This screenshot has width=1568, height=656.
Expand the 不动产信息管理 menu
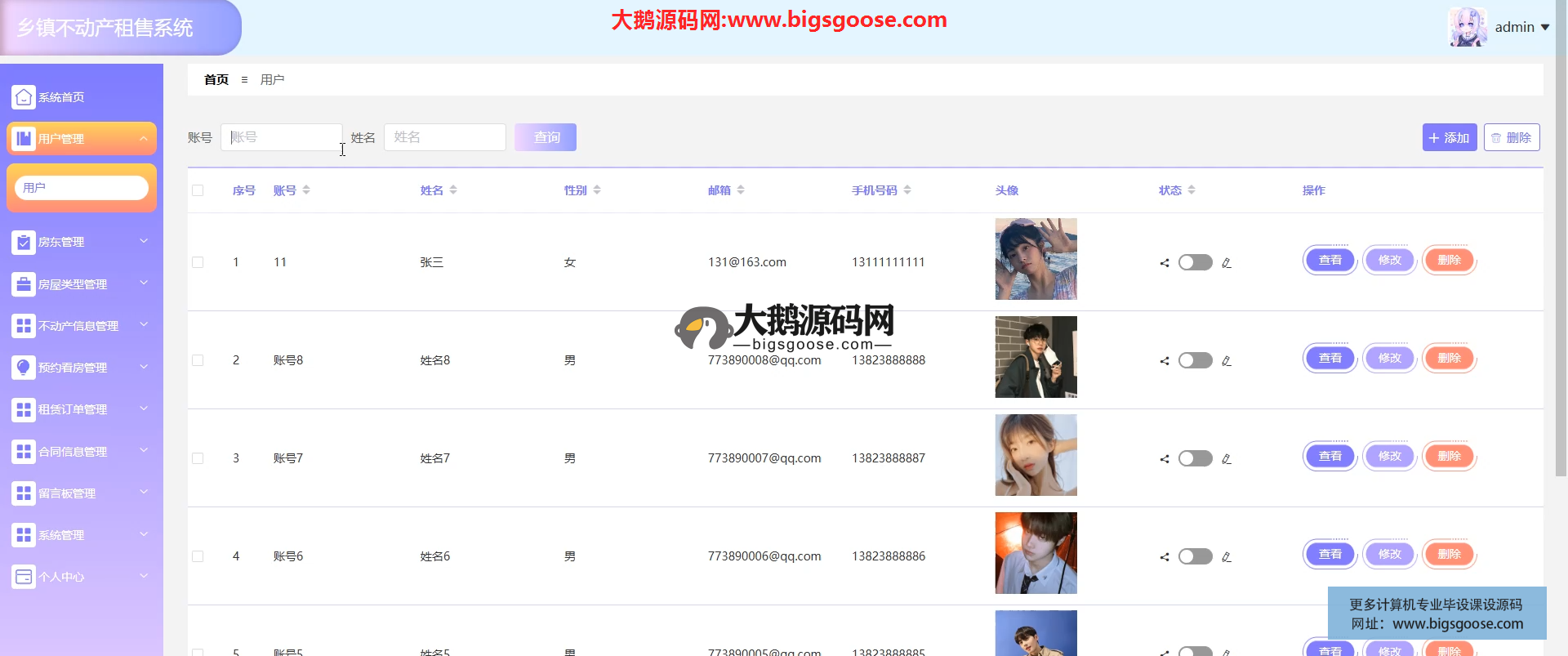click(79, 326)
